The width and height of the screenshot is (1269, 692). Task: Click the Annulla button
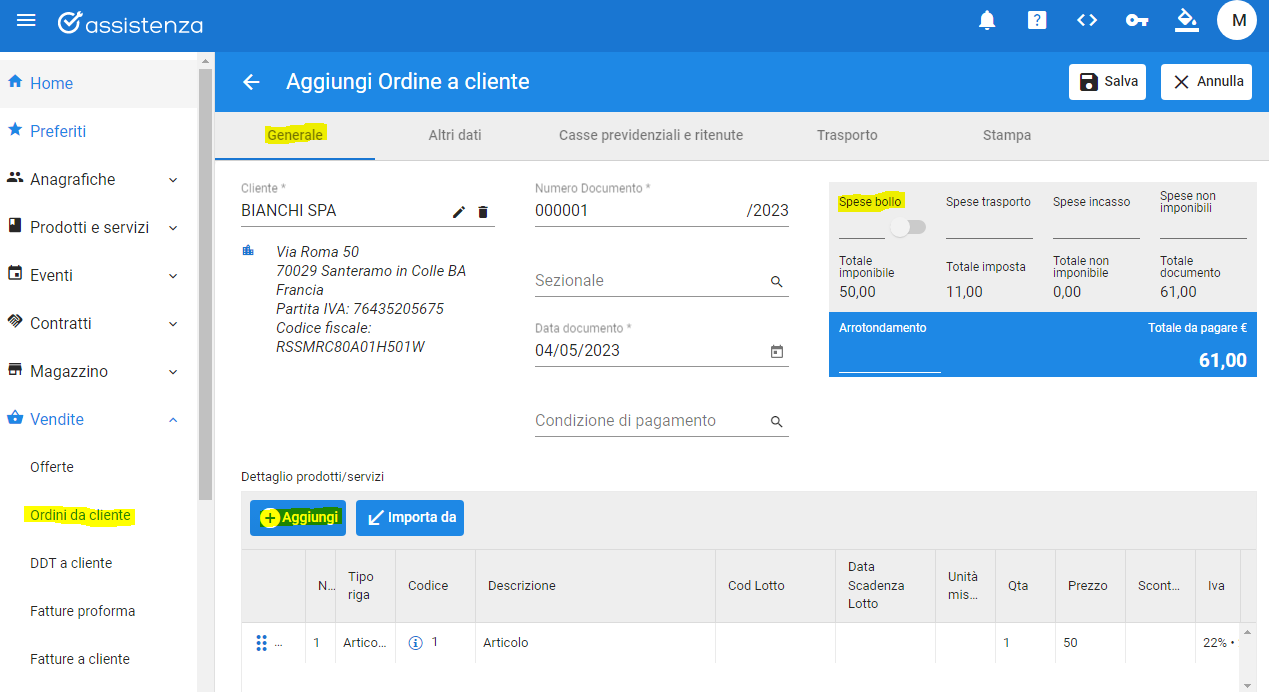point(1206,82)
